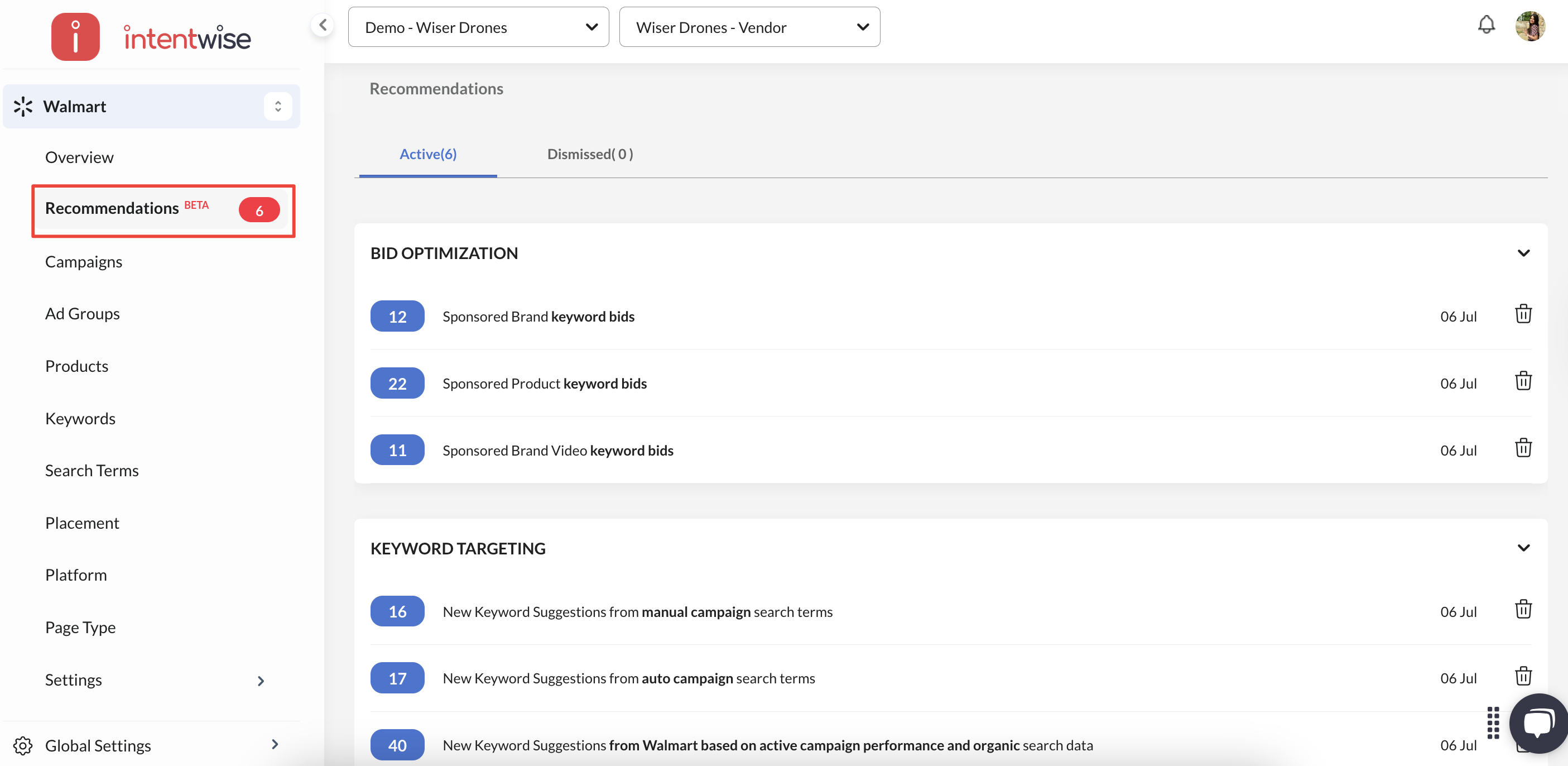Click Sponsored Product keyword bids text
This screenshot has height=766, width=1568.
[544, 383]
